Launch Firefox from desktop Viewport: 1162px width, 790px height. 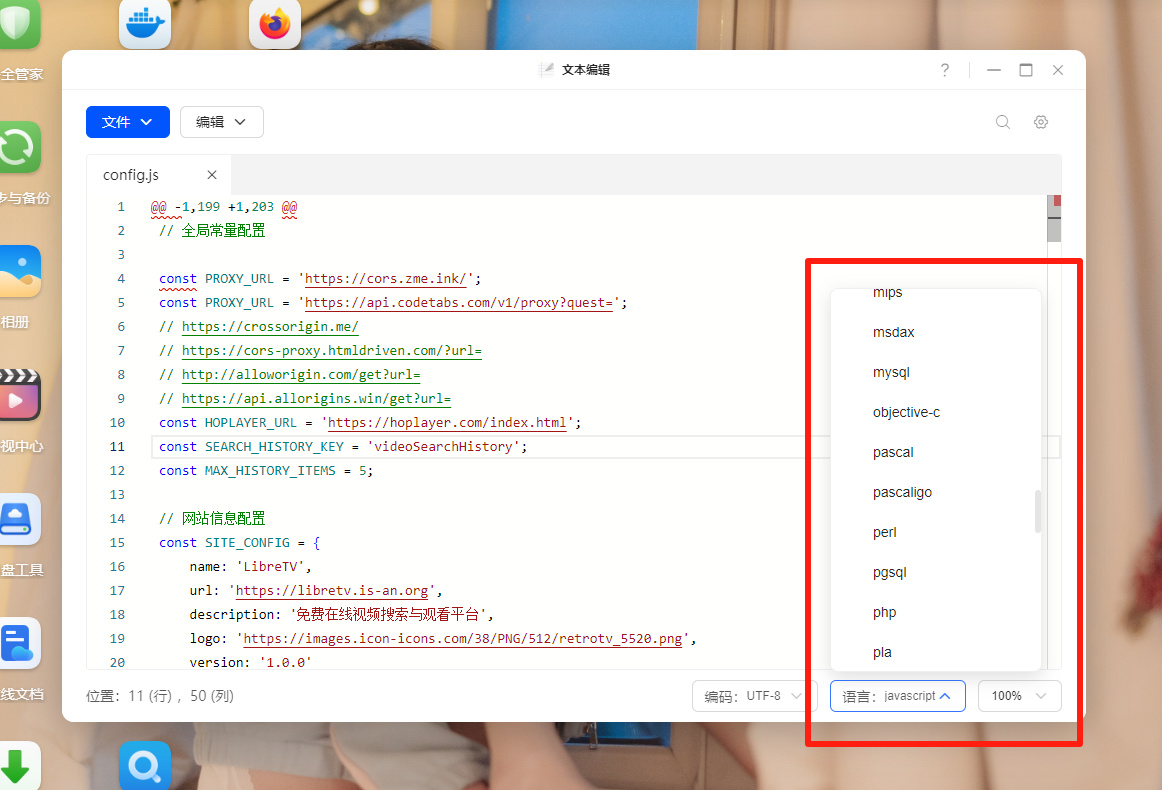(275, 24)
